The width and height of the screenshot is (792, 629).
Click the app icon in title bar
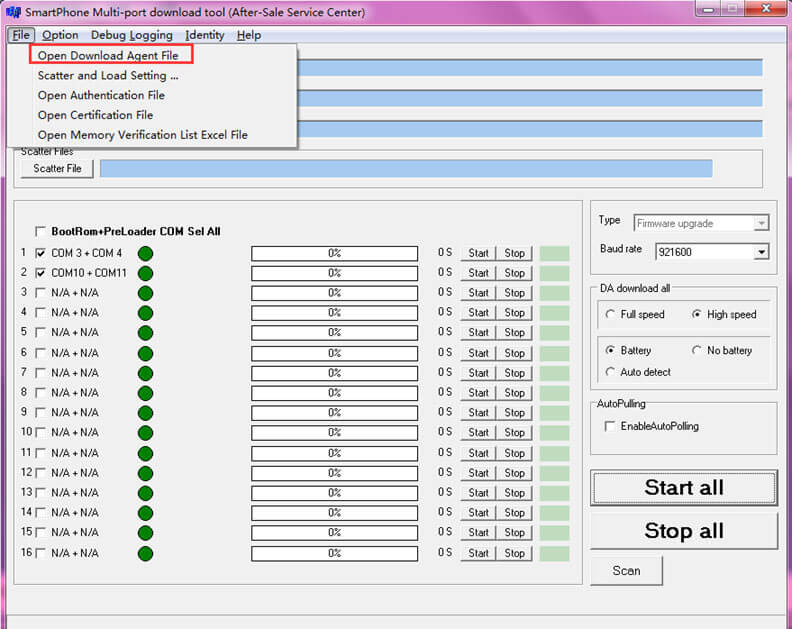(13, 12)
